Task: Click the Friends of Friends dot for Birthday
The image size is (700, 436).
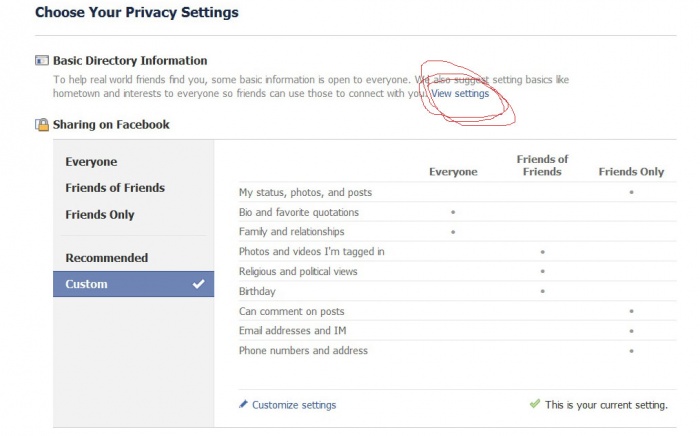Action: 542,291
